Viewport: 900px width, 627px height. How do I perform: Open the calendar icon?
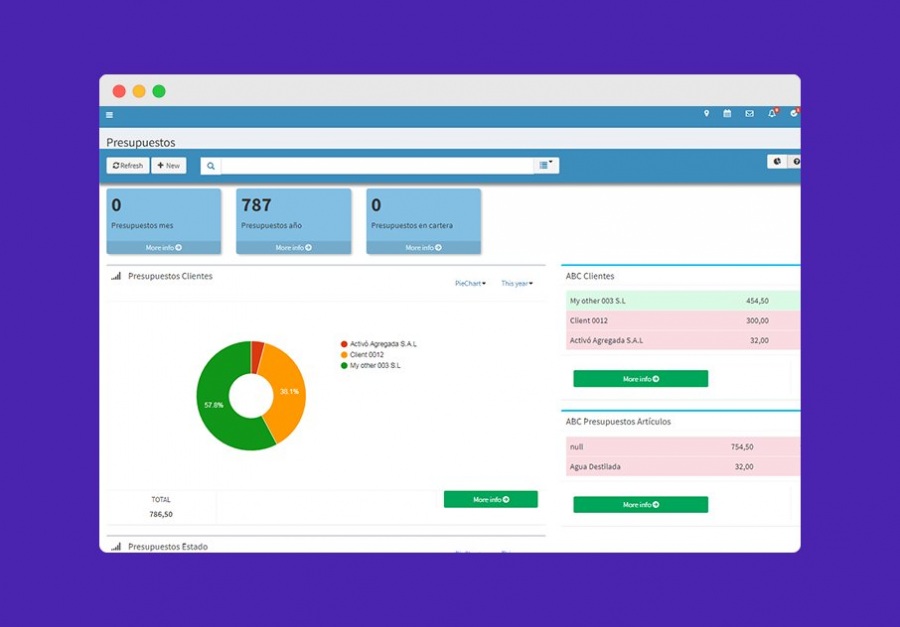point(727,114)
